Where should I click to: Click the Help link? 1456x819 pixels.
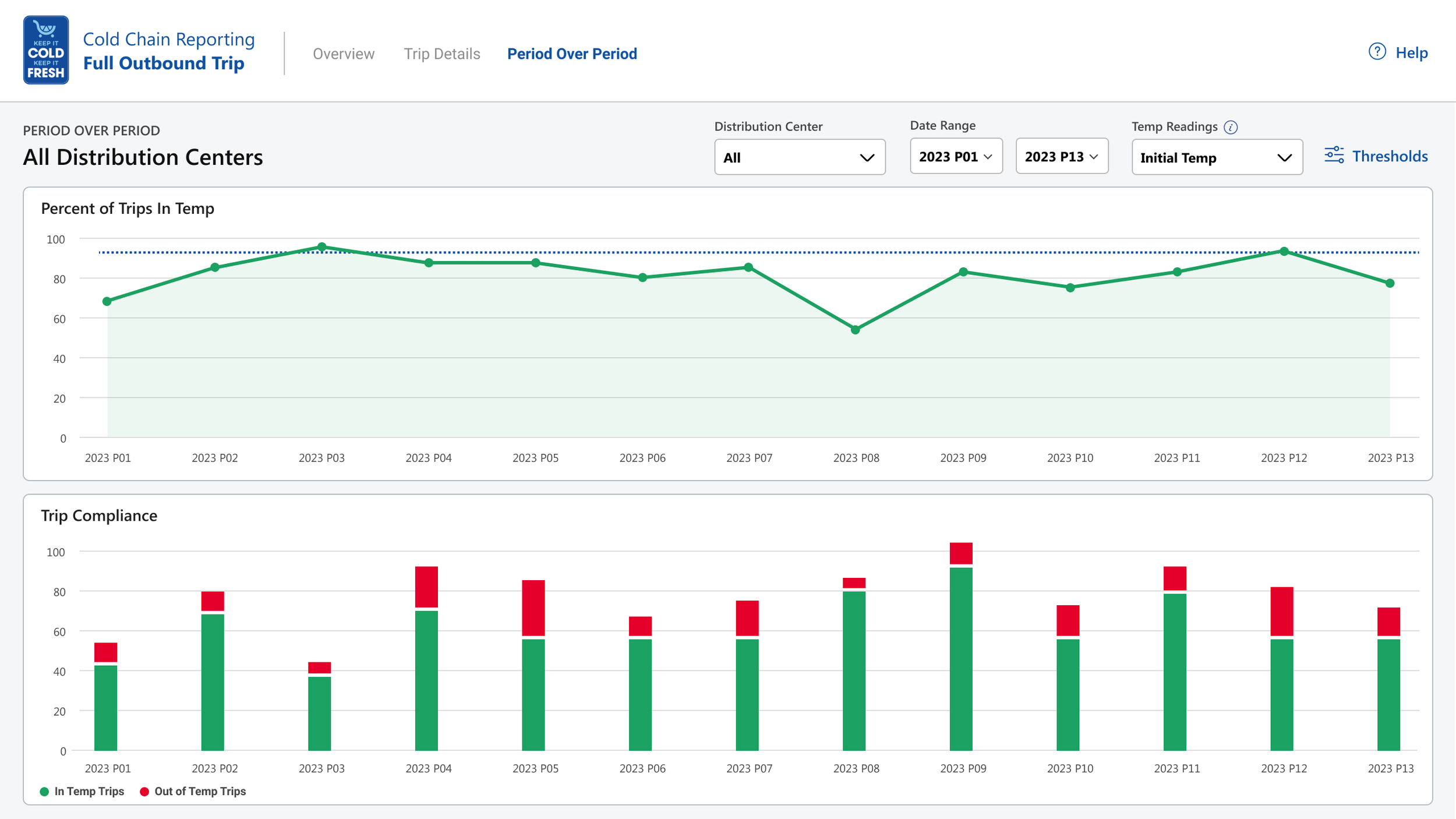[1412, 53]
